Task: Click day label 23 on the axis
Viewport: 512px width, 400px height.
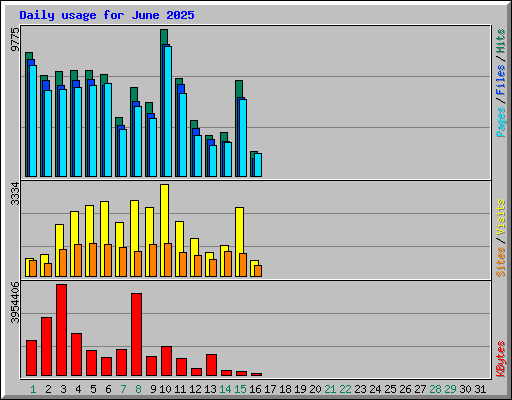Action: [x=360, y=389]
